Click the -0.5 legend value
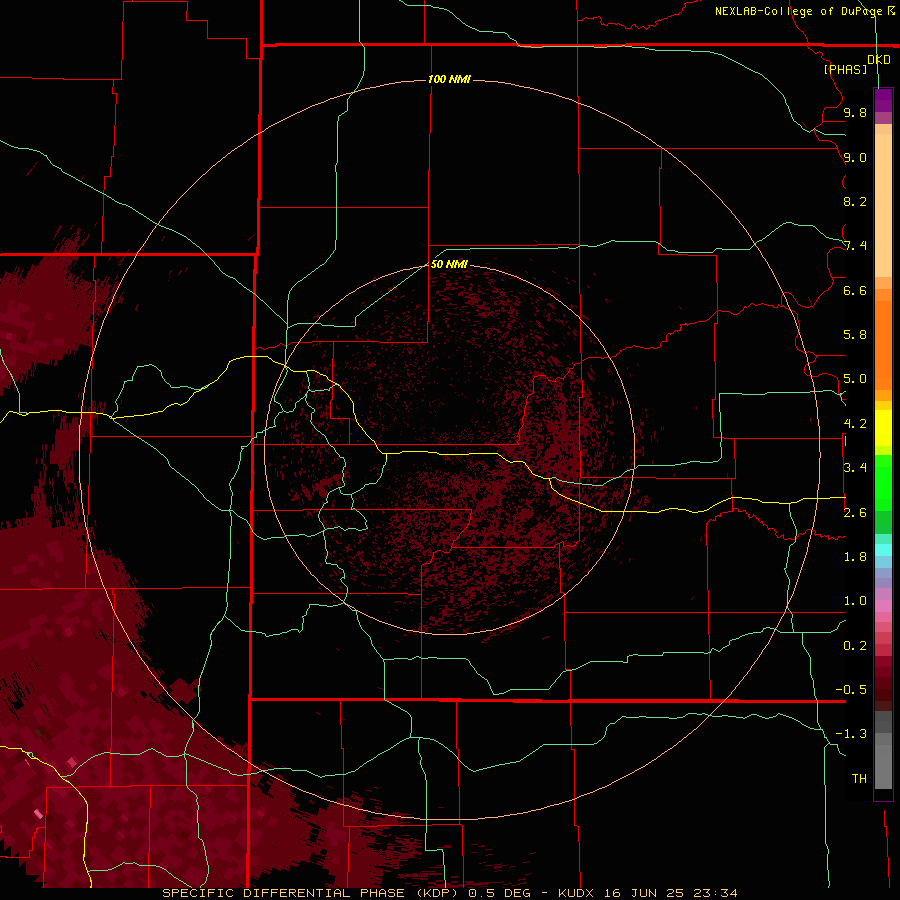This screenshot has width=900, height=900. click(851, 690)
